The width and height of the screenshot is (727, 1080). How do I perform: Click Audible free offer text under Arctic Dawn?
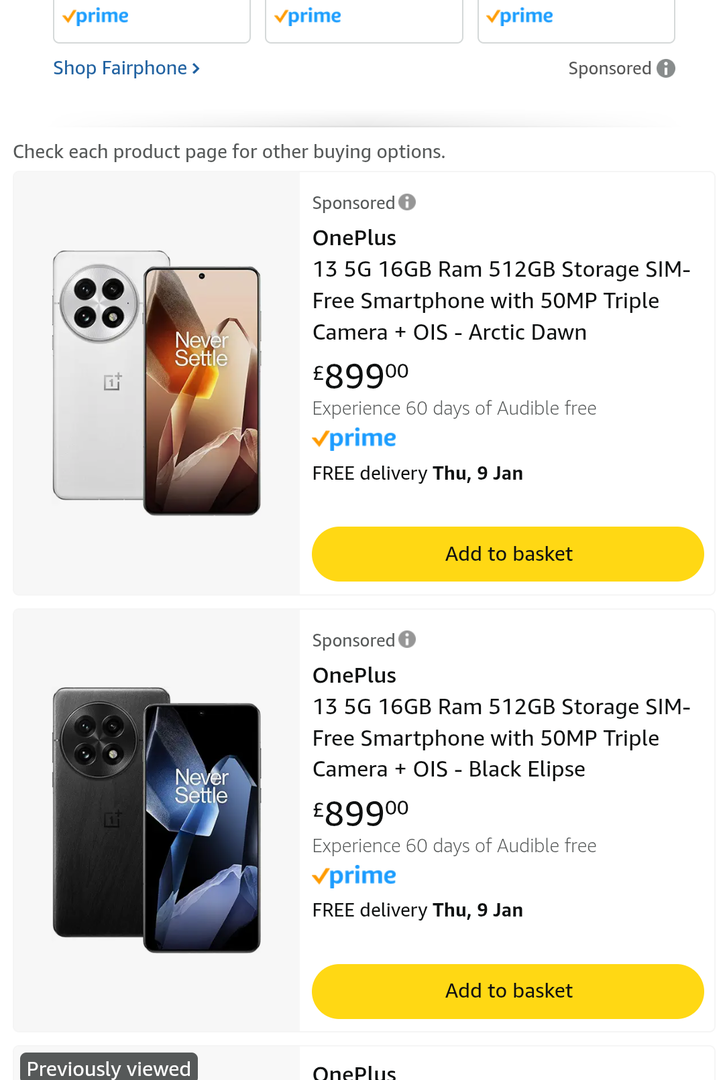pos(454,408)
